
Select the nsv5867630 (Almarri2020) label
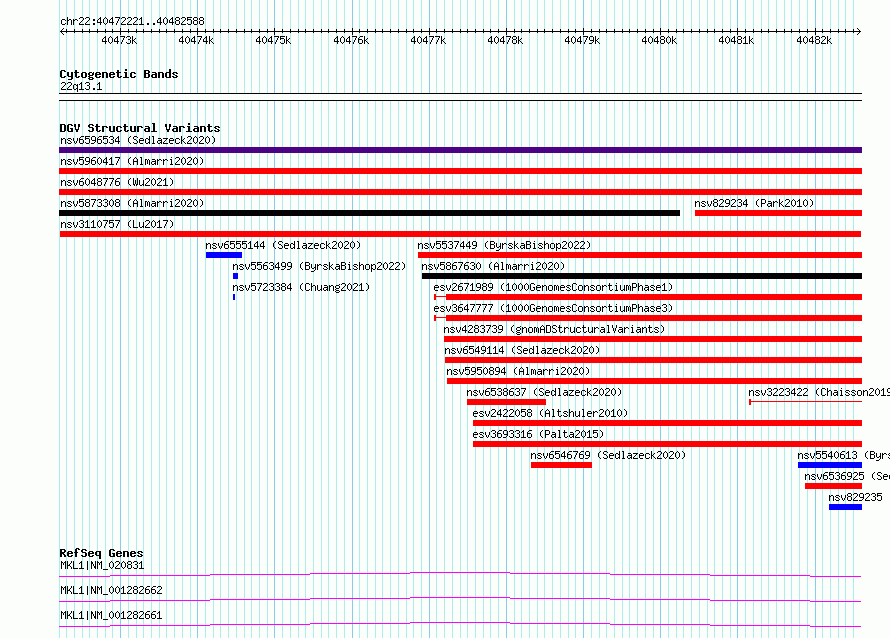click(x=493, y=266)
